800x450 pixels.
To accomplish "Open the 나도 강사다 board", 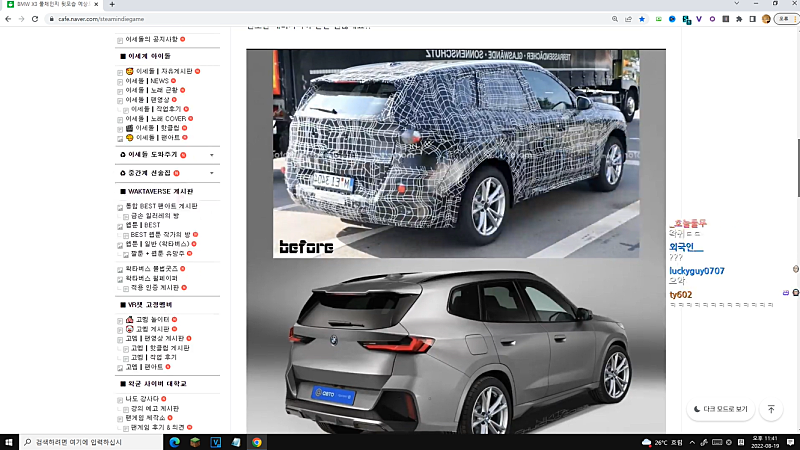I will (x=142, y=399).
